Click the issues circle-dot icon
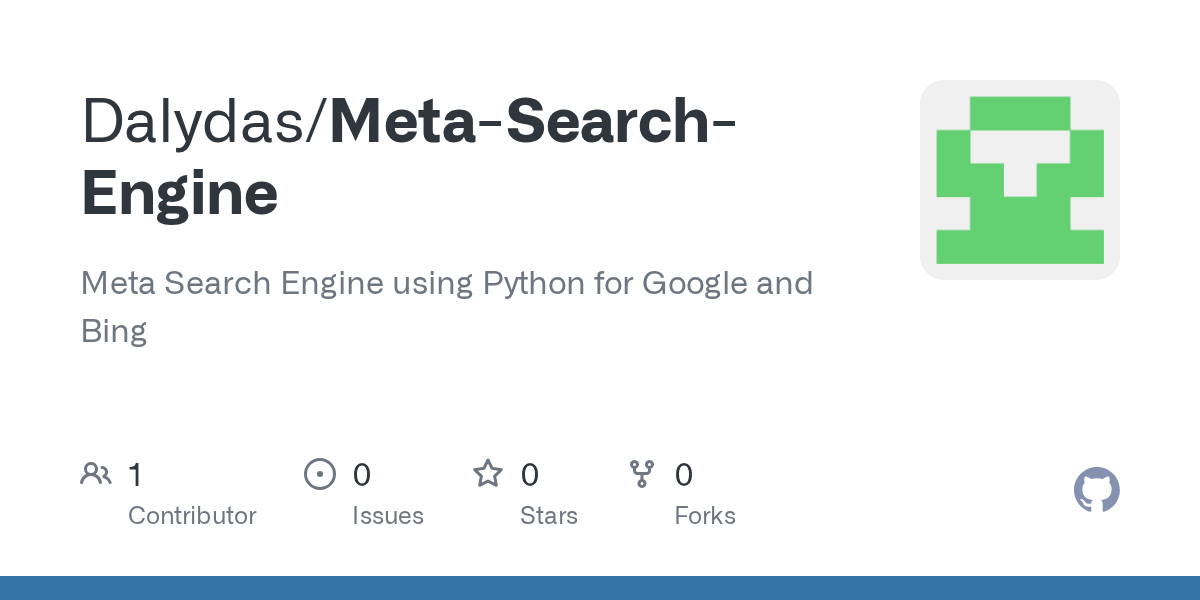Viewport: 1200px width, 600px height. [x=319, y=474]
